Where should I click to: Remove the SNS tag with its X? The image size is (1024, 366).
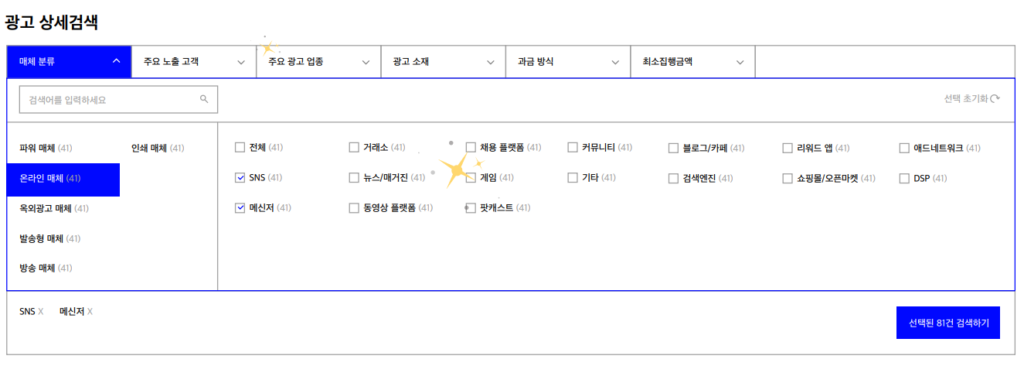coord(40,312)
